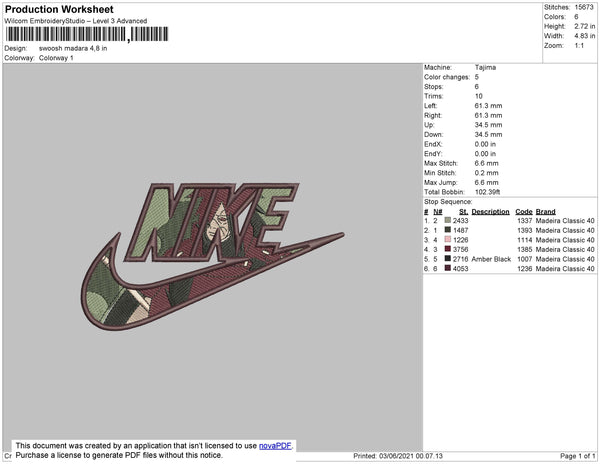This screenshot has width=600, height=464.
Task: Click the Stitches count 15673
Action: tap(584, 7)
